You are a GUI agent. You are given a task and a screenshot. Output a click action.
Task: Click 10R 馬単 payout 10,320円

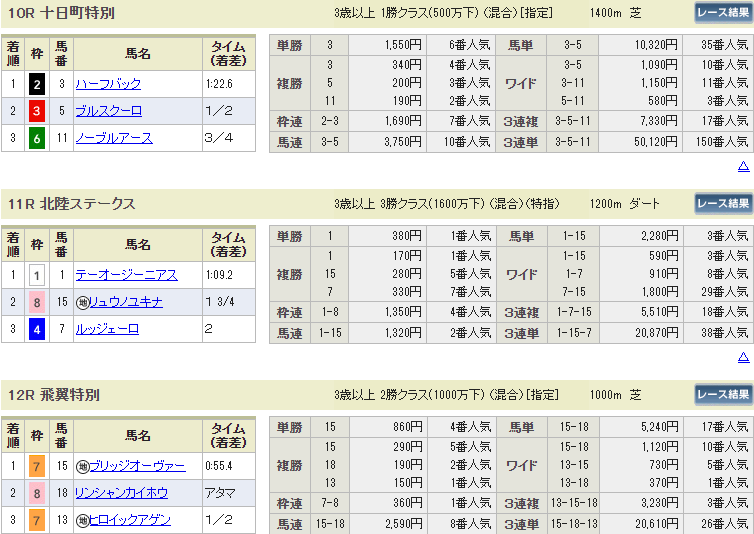656,45
